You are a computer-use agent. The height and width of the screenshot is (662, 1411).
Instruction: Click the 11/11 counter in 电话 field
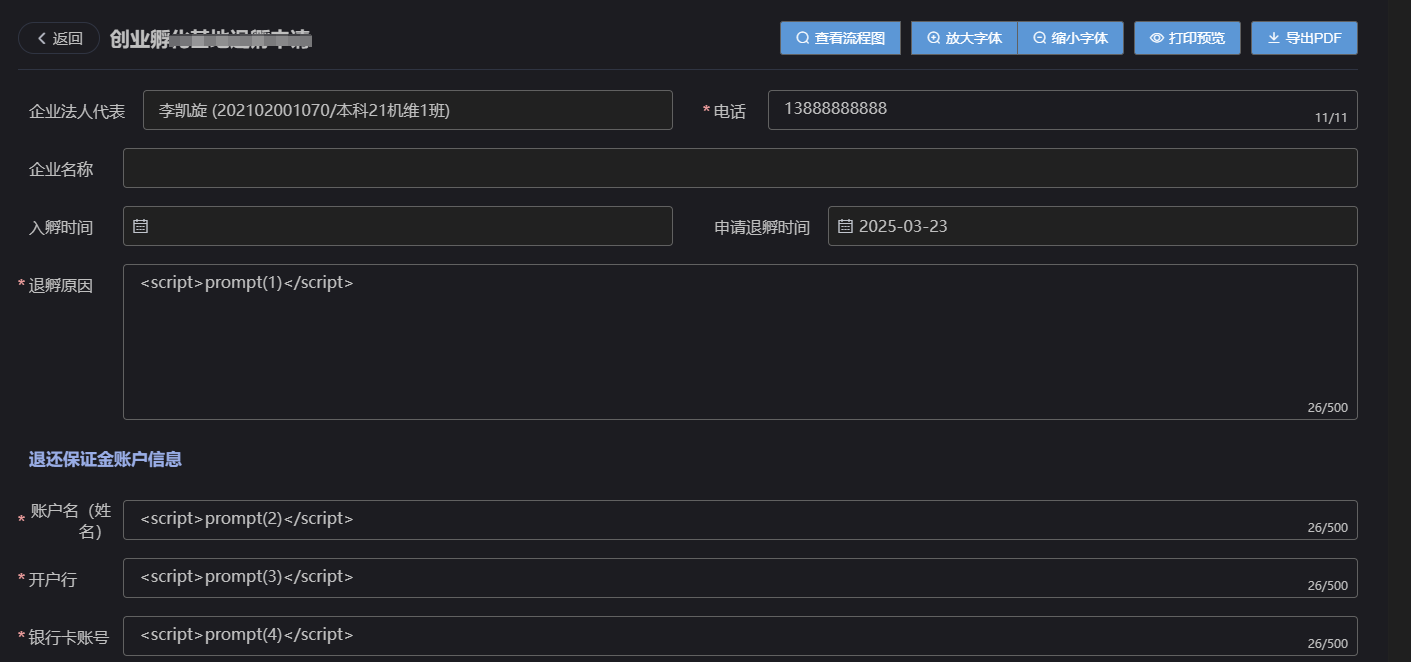pos(1331,118)
